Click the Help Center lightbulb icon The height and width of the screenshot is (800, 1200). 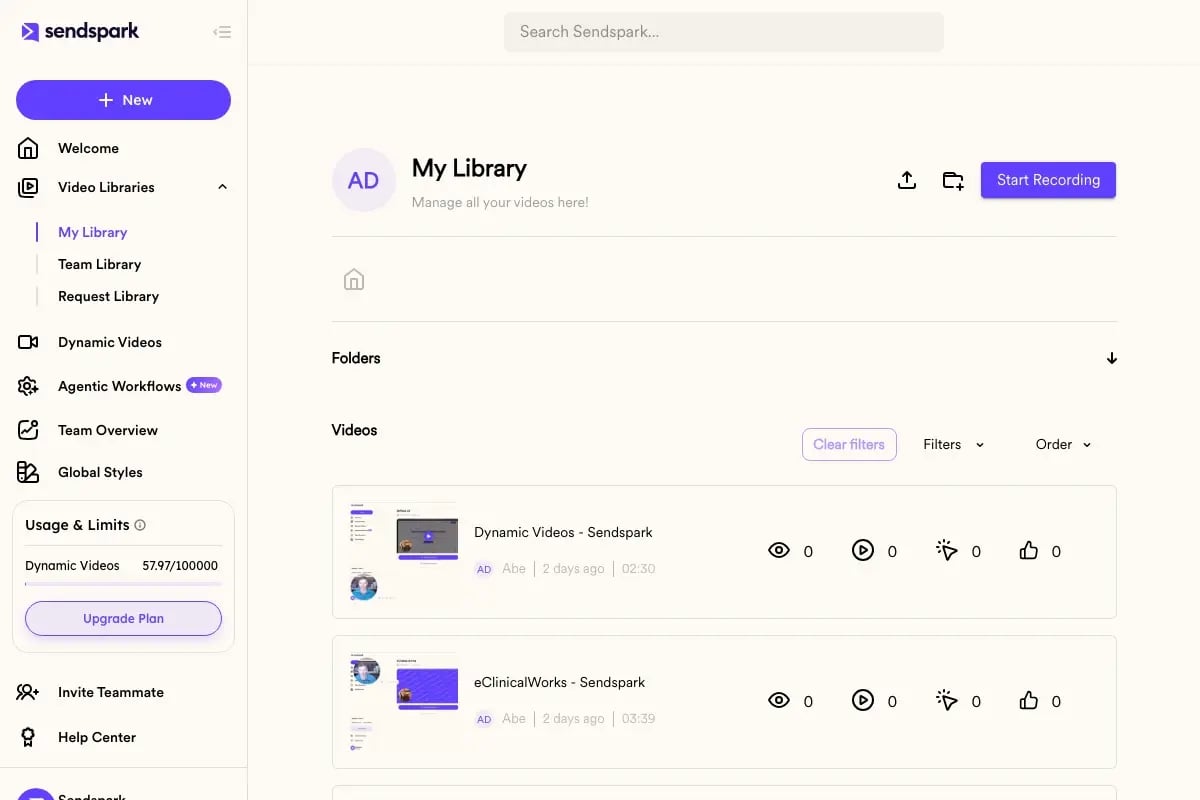point(28,737)
